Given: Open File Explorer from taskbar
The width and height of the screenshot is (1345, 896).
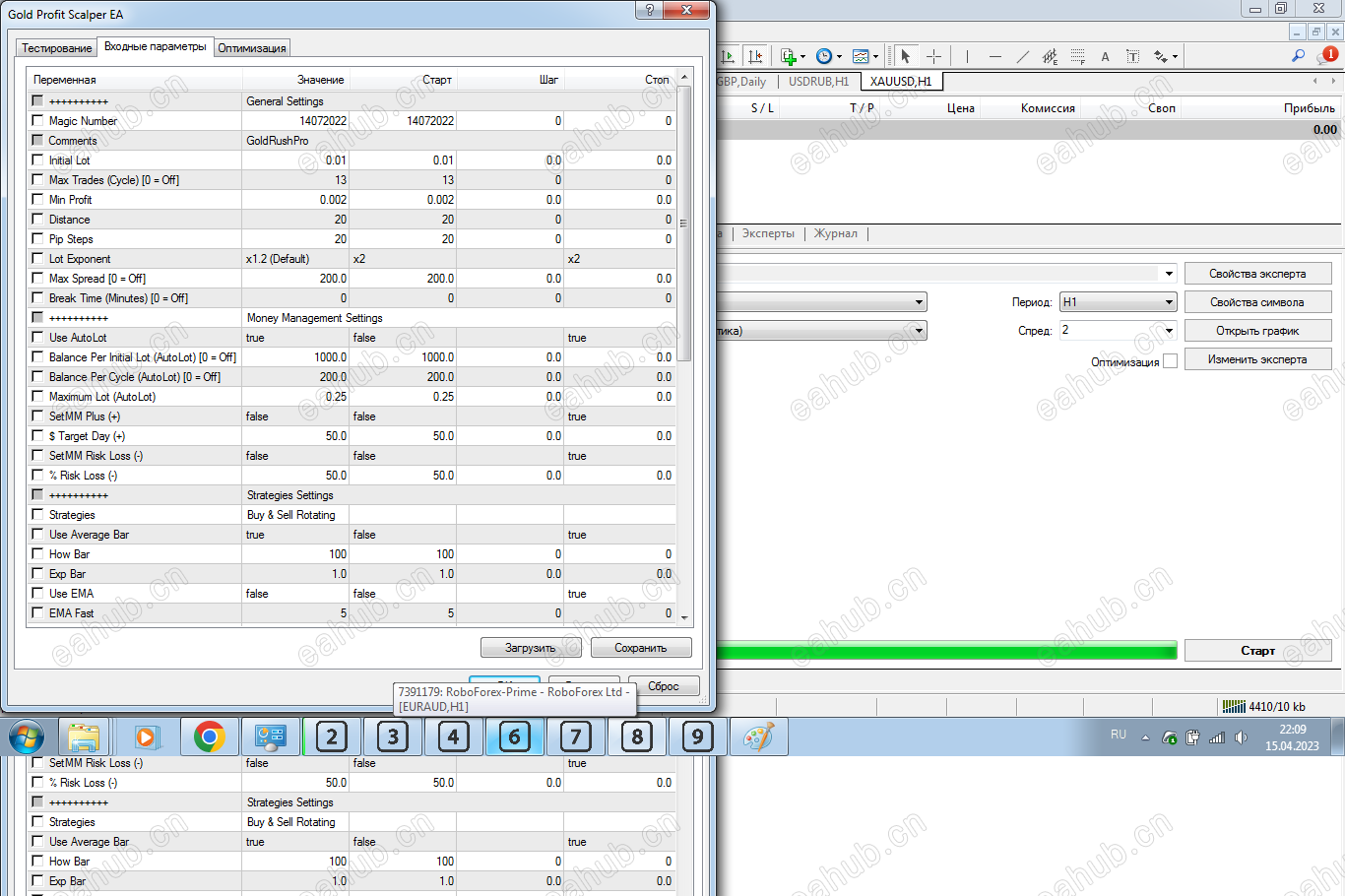Looking at the screenshot, I should (85, 736).
